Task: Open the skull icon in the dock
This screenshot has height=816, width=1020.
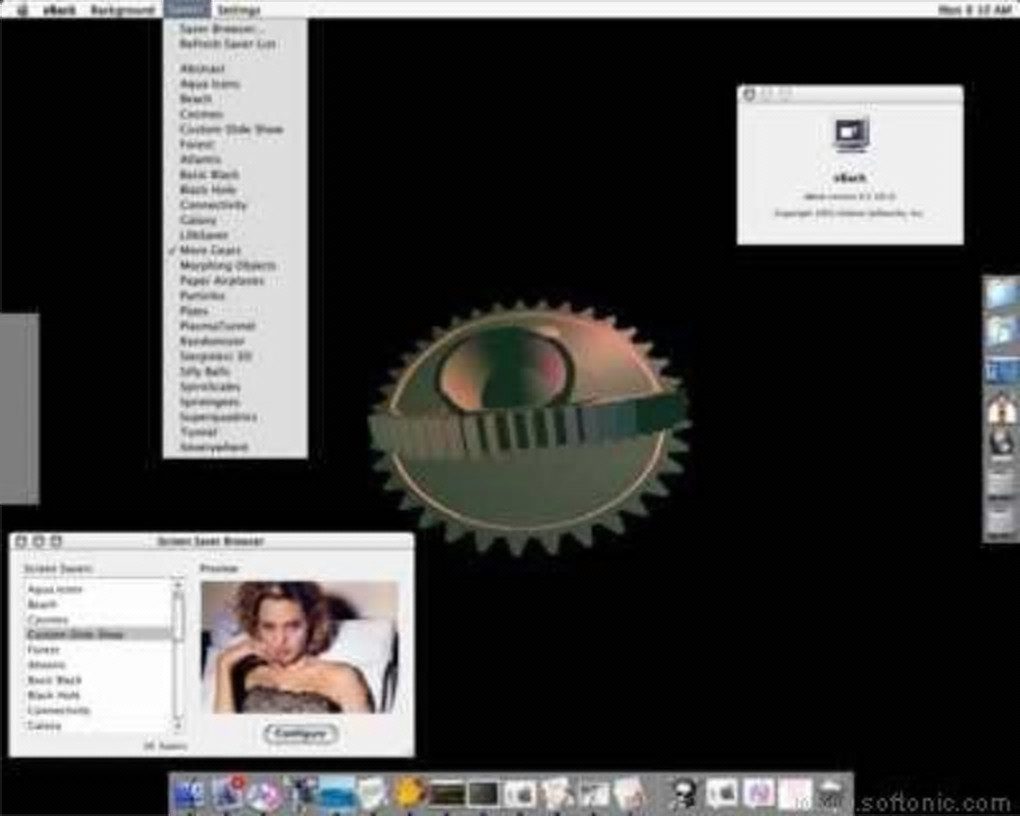Action: [684, 794]
